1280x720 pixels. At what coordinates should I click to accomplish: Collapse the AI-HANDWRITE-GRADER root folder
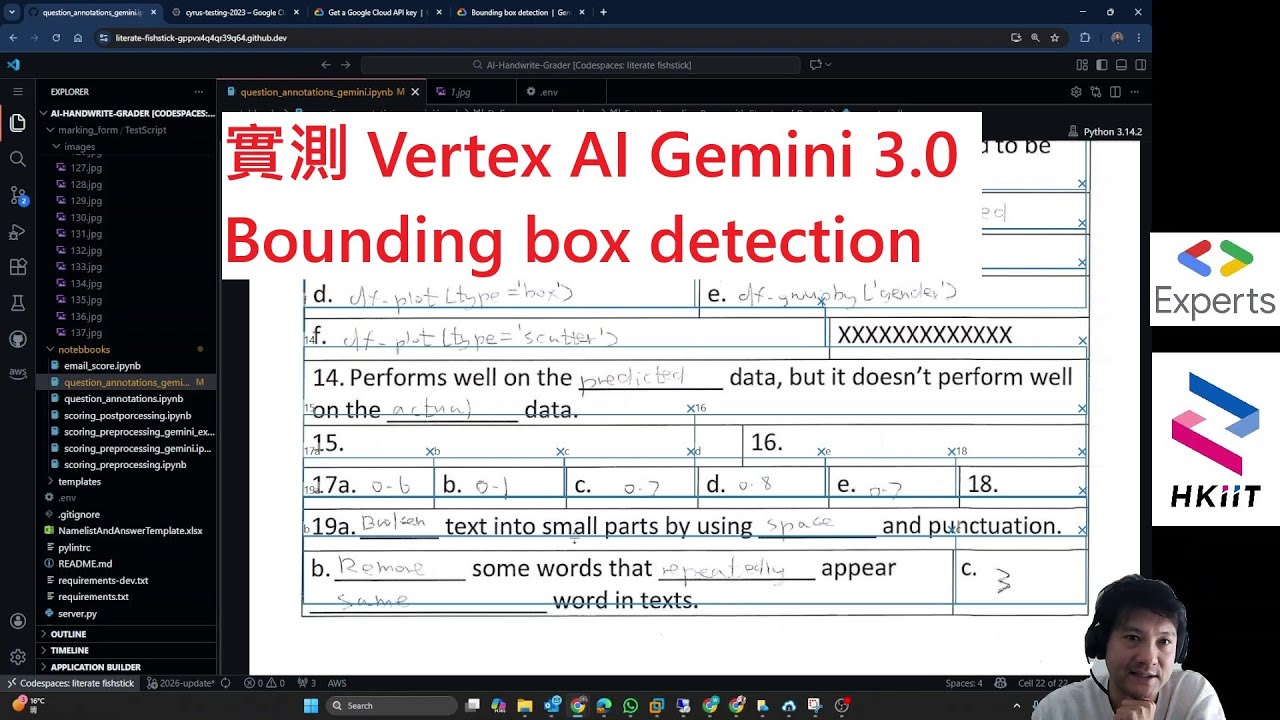click(126, 113)
